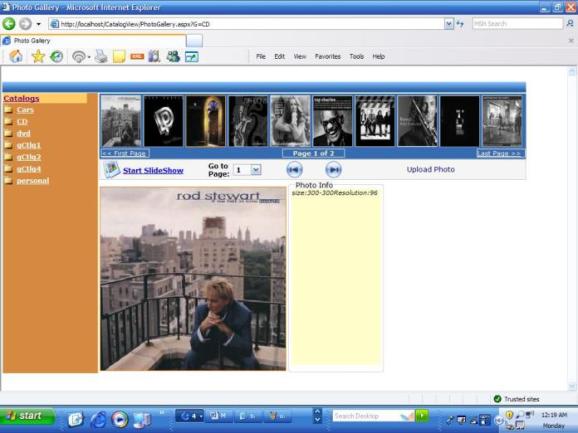Open the CD catalog
This screenshot has width=578, height=433.
[22, 122]
